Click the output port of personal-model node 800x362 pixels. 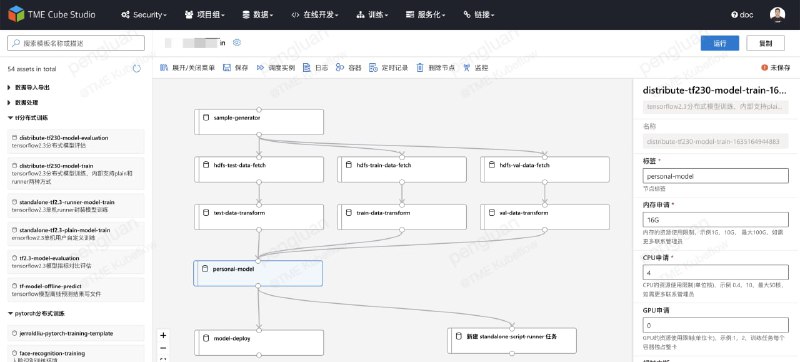(258, 286)
